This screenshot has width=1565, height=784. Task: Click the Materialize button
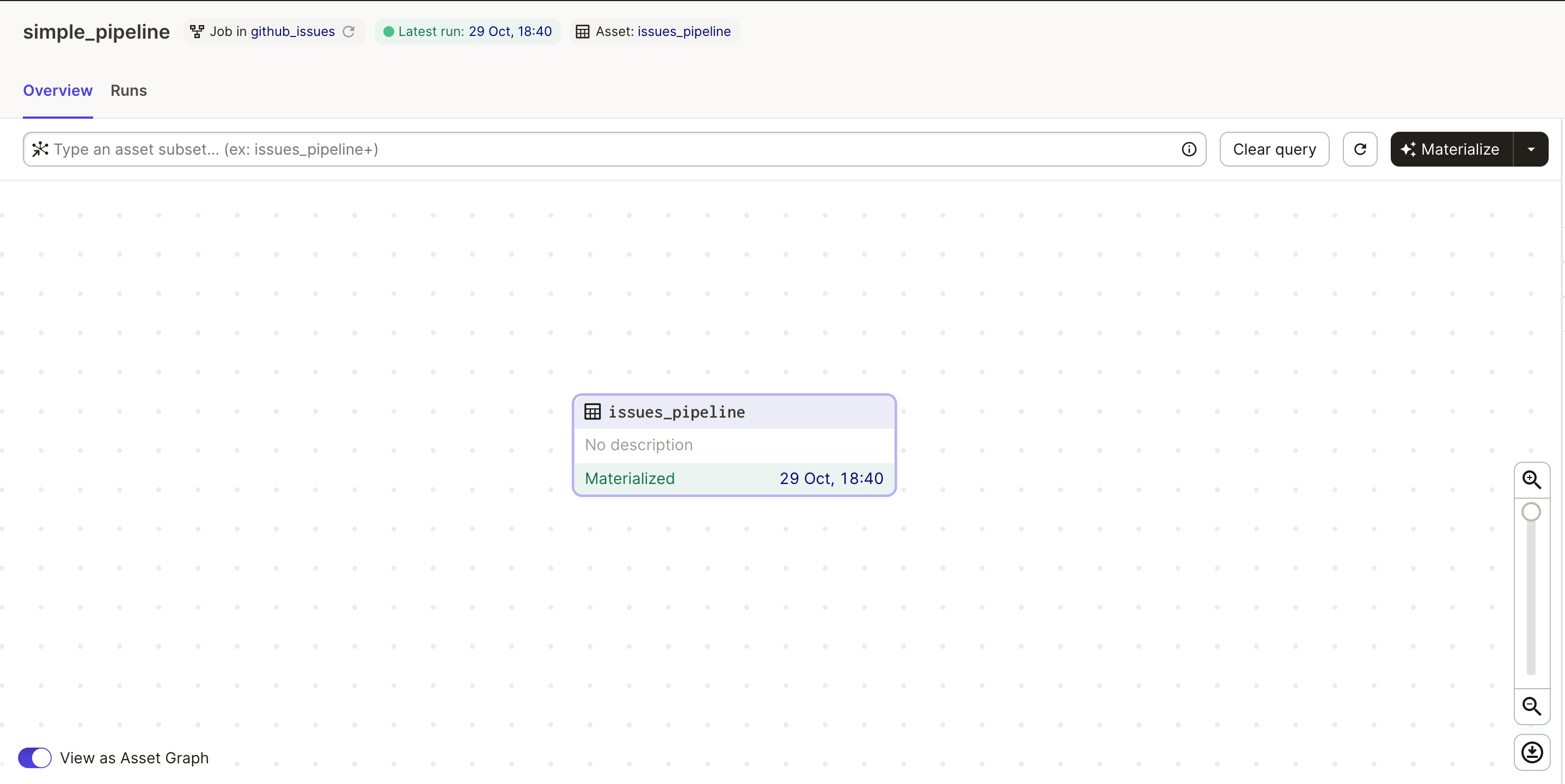pos(1451,149)
